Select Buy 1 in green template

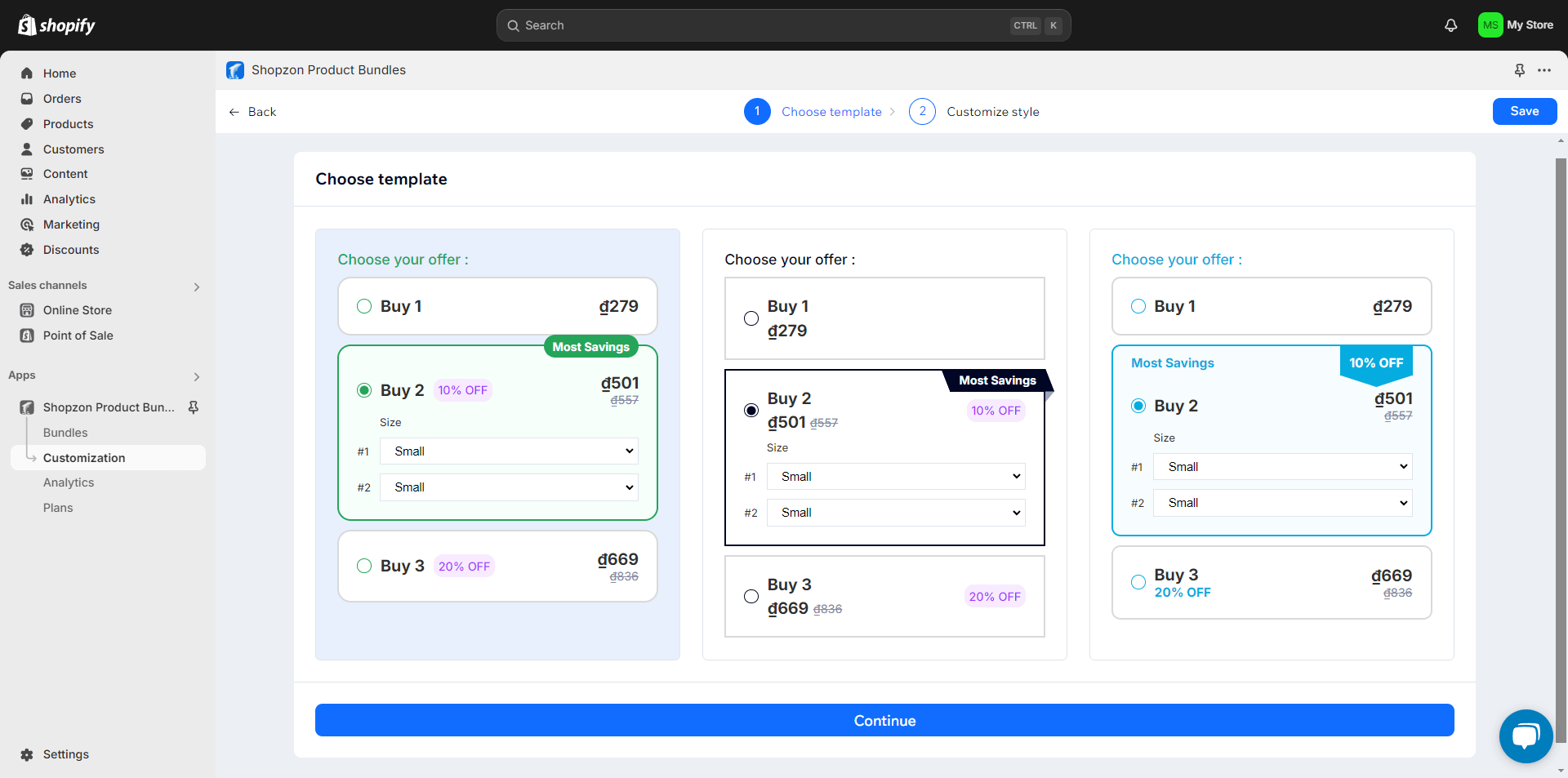pyautogui.click(x=364, y=306)
